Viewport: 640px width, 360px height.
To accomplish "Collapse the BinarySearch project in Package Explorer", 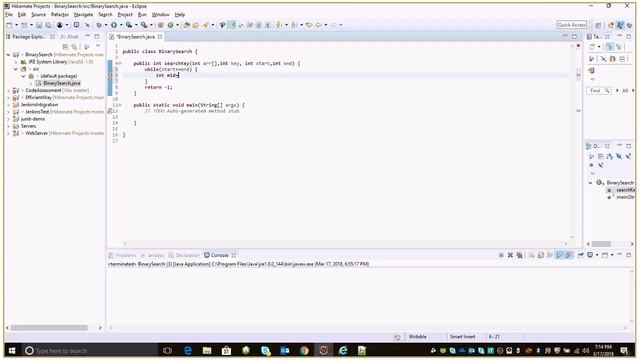I will (9, 55).
